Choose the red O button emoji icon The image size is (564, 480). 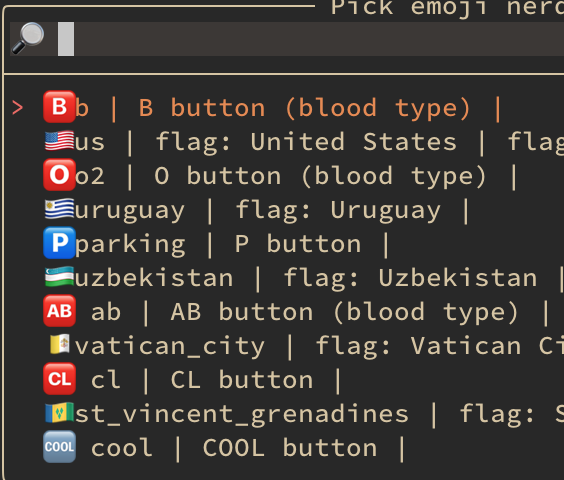(59, 175)
